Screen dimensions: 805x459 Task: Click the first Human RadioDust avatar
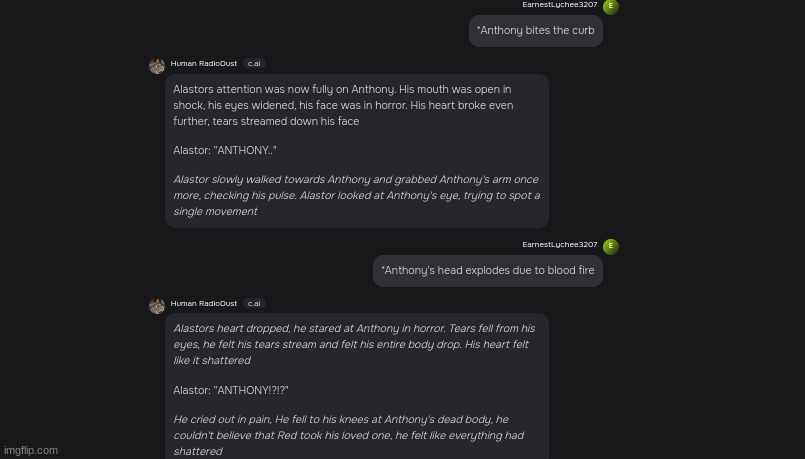tap(157, 66)
